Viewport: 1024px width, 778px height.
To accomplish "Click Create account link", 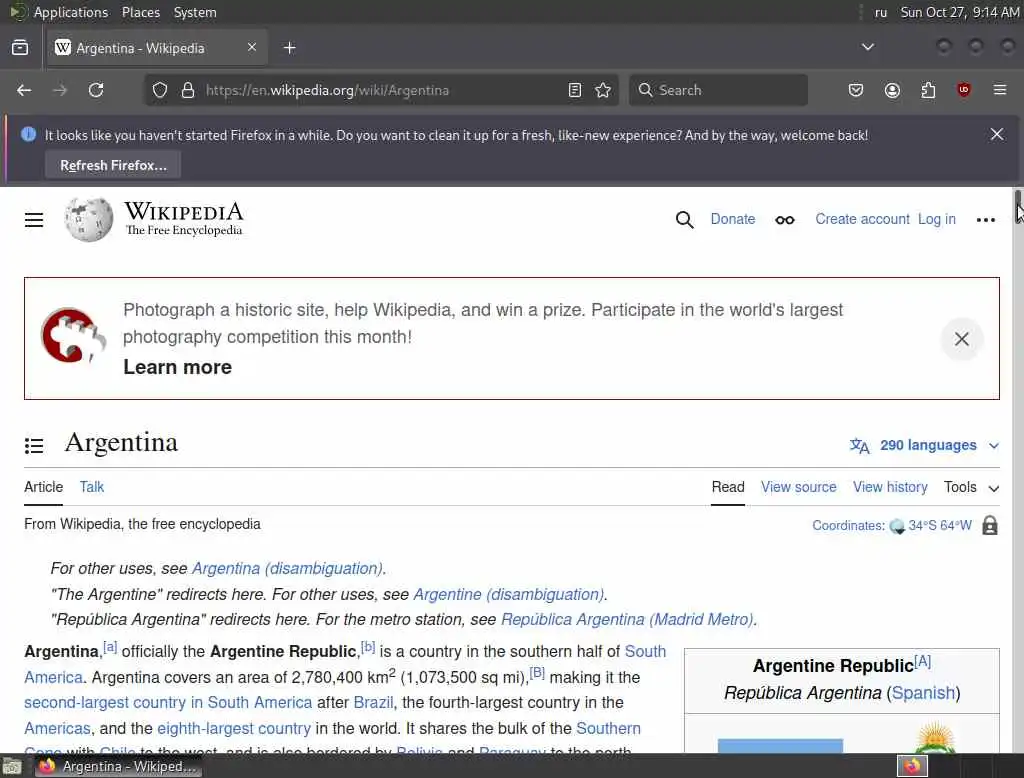I will (x=862, y=219).
